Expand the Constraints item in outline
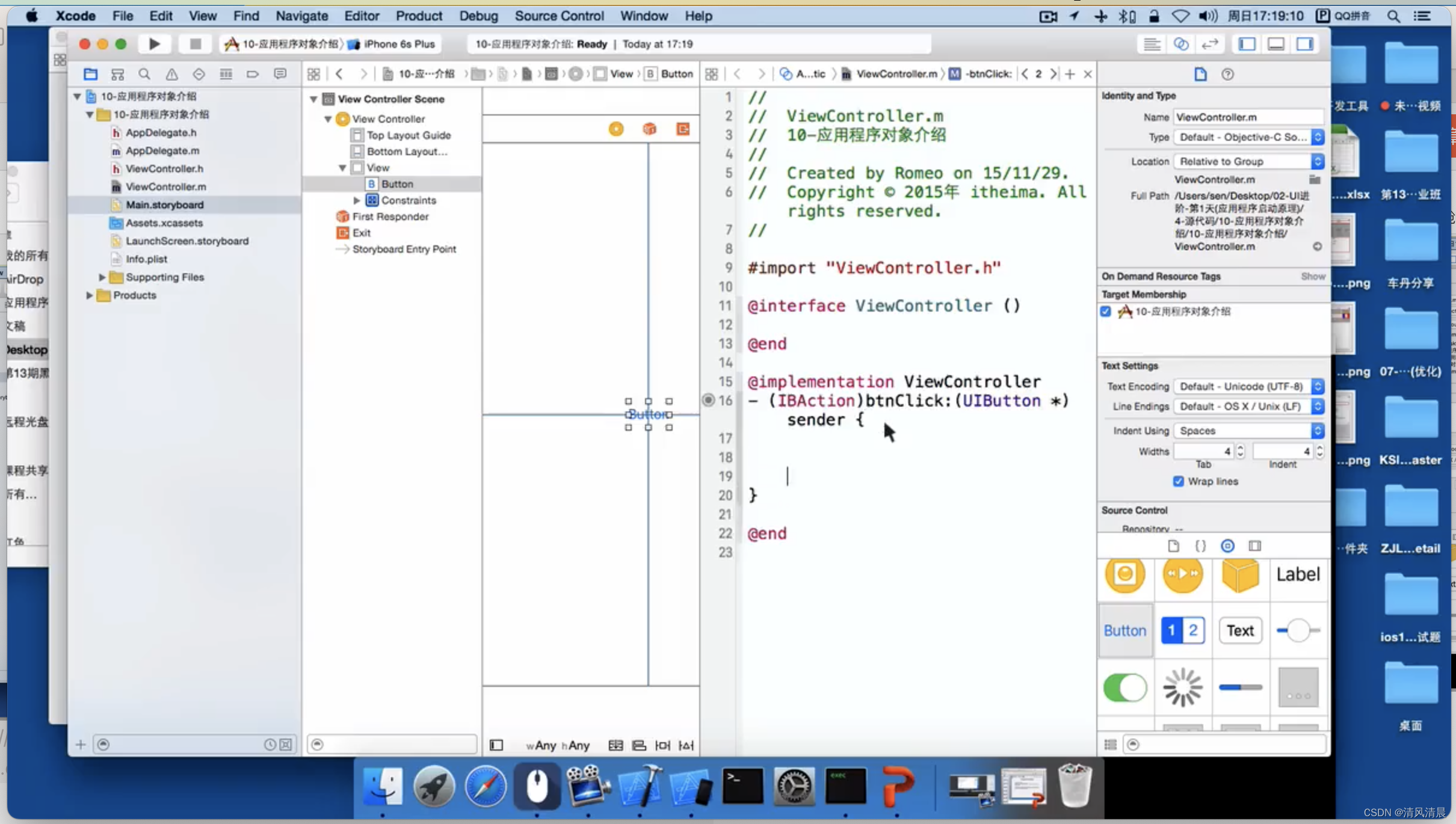 (x=357, y=200)
